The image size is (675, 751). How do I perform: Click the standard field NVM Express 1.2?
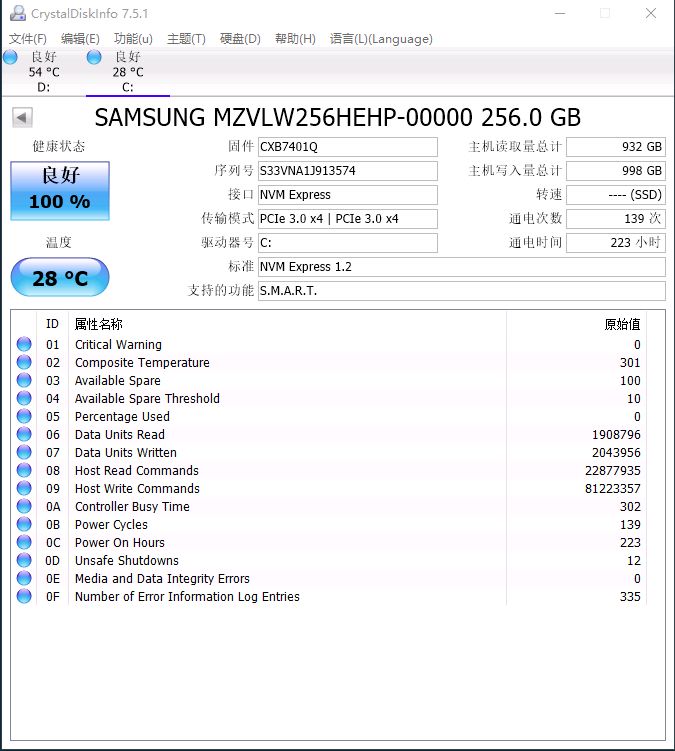[462, 267]
